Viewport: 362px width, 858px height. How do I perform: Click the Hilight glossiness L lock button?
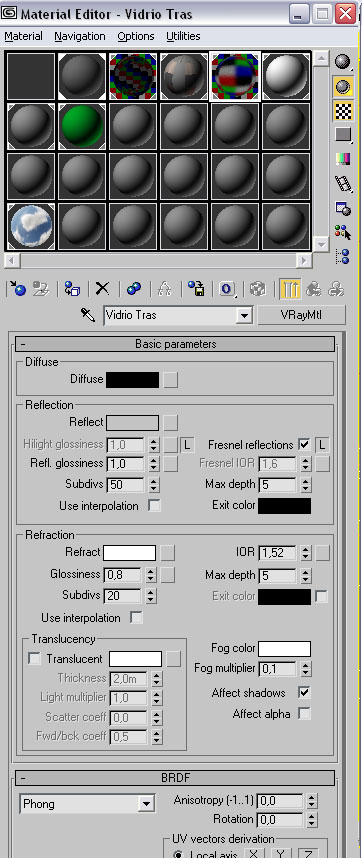coord(187,445)
